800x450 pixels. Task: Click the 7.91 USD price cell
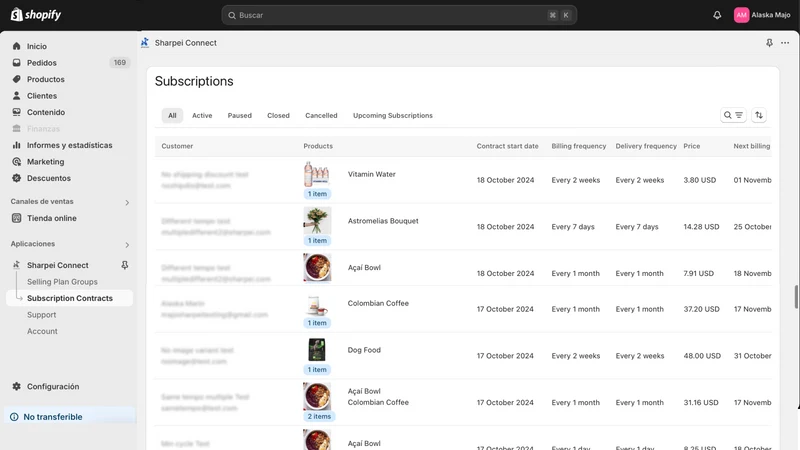pyautogui.click(x=698, y=273)
